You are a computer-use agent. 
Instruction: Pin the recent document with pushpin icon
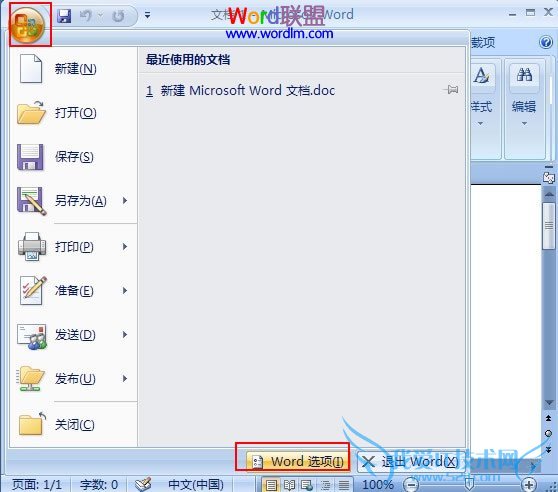pos(452,90)
